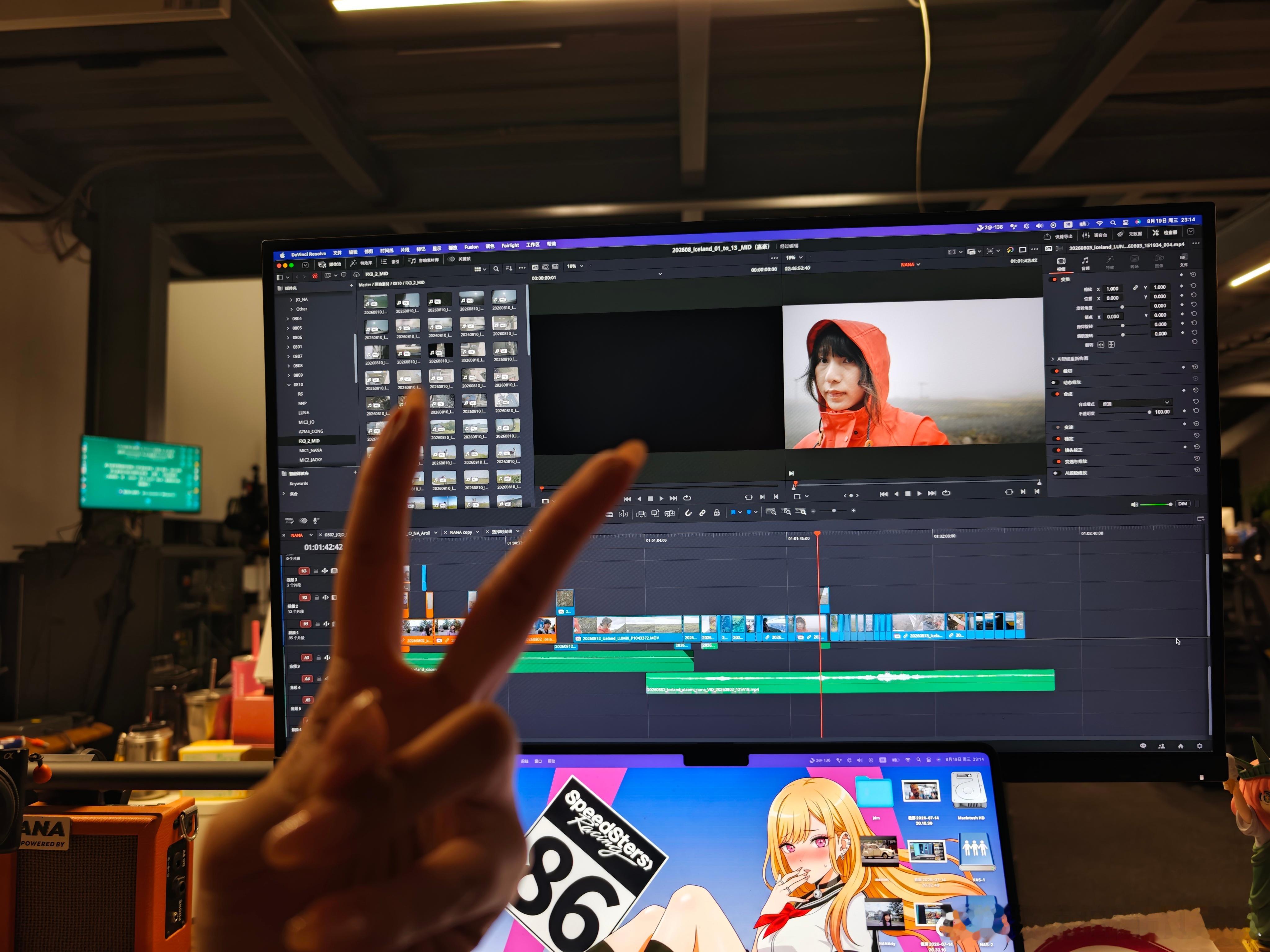Collapse the 0810 bin folder
The width and height of the screenshot is (1270, 952).
point(288,385)
